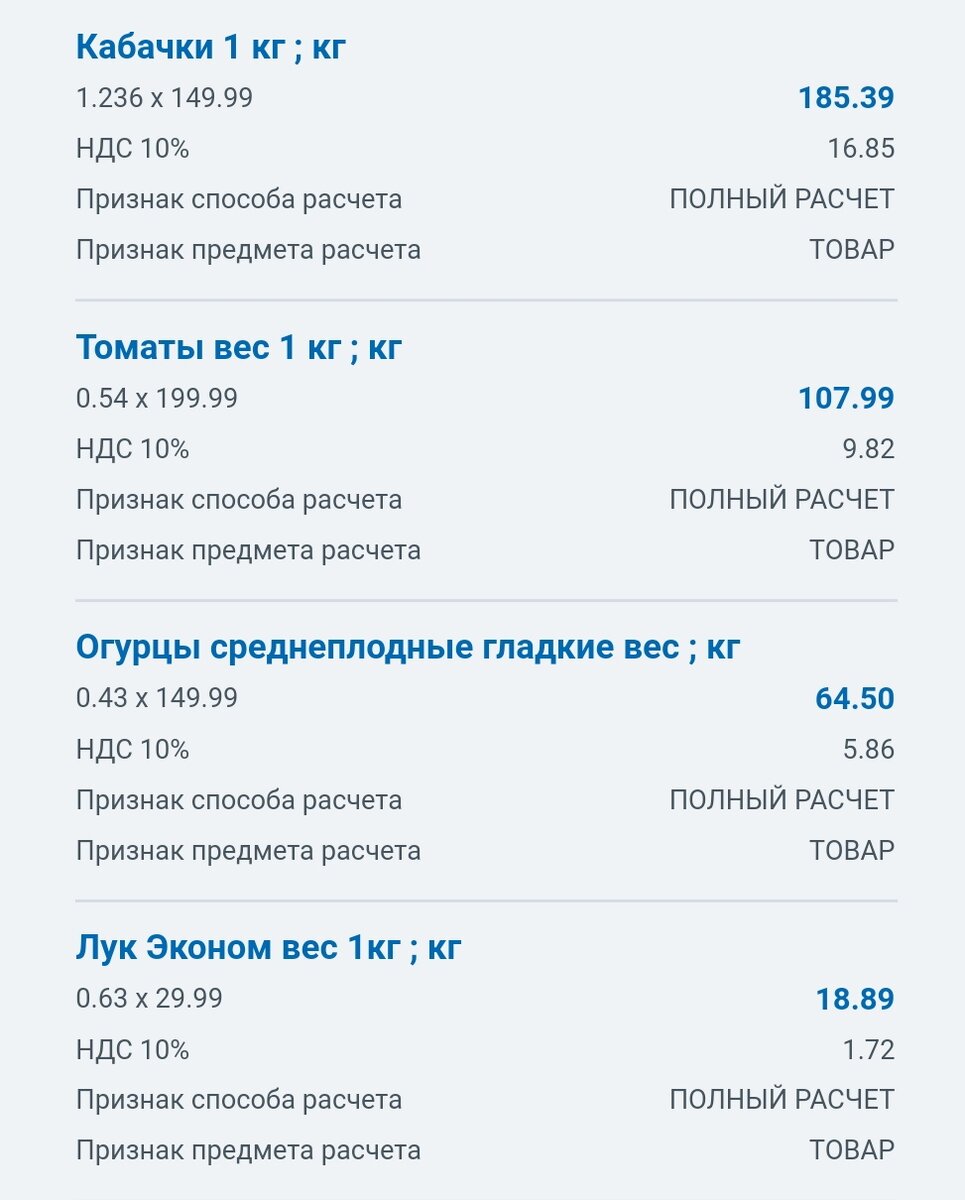The height and width of the screenshot is (1200, 965).
Task: Click НДС 10% label under Огурцы
Action: (x=132, y=749)
